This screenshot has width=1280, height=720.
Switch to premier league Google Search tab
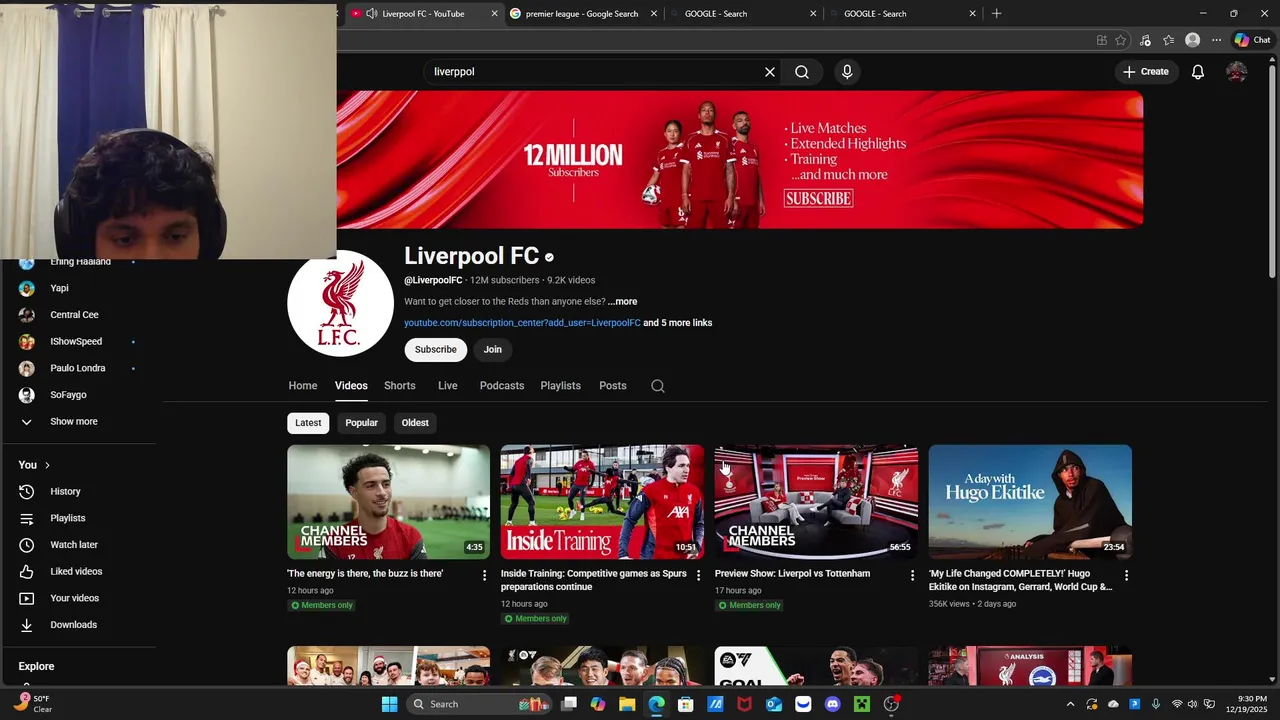(x=580, y=14)
